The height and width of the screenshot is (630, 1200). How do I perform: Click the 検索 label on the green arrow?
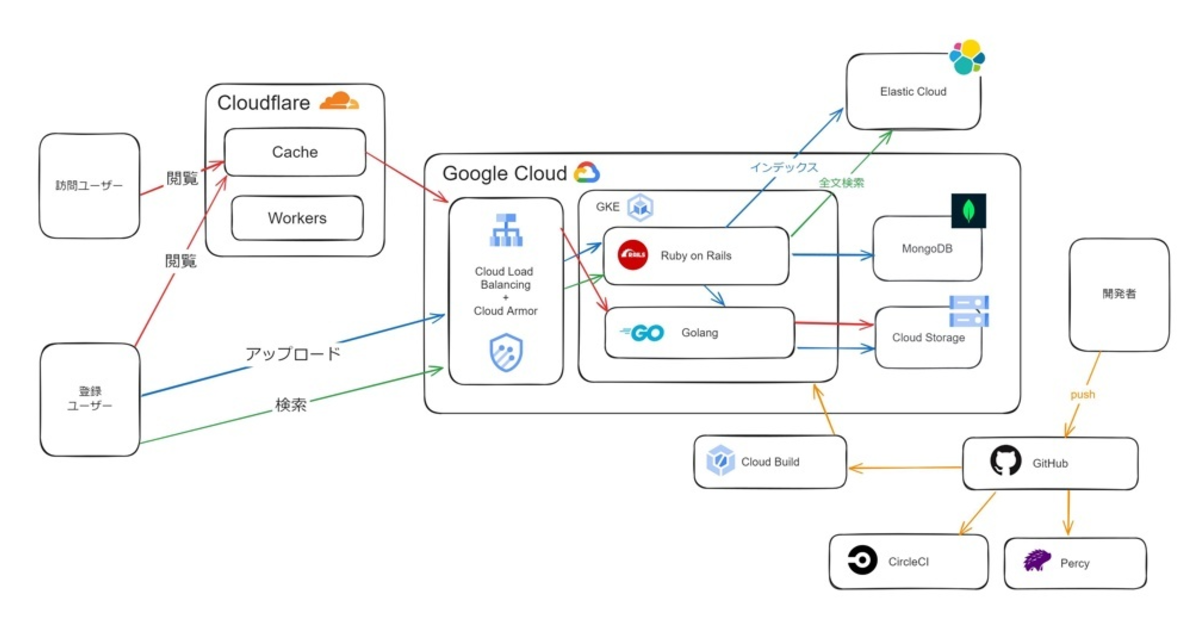coord(290,405)
